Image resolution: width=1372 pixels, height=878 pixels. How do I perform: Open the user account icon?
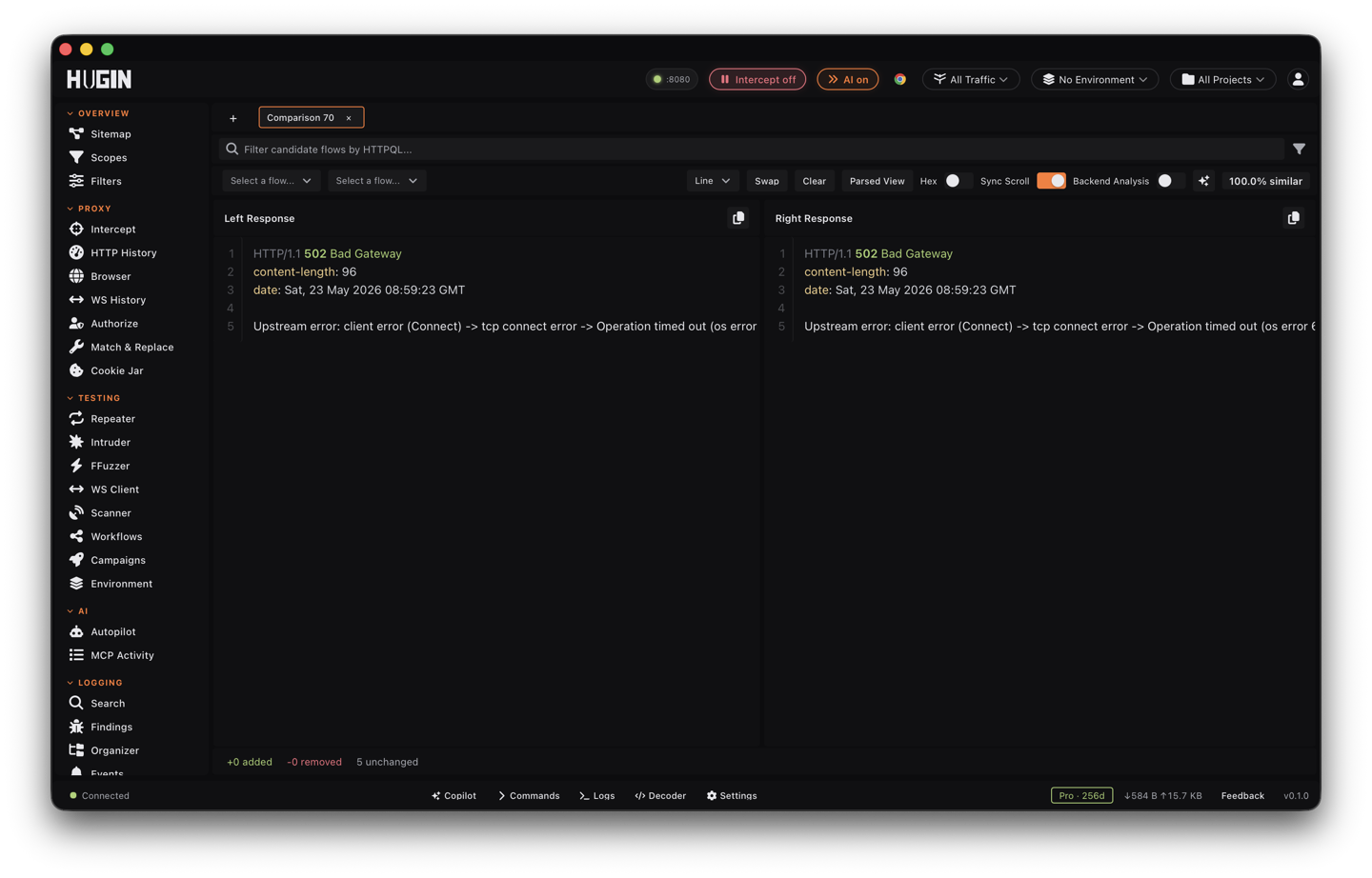coord(1298,80)
